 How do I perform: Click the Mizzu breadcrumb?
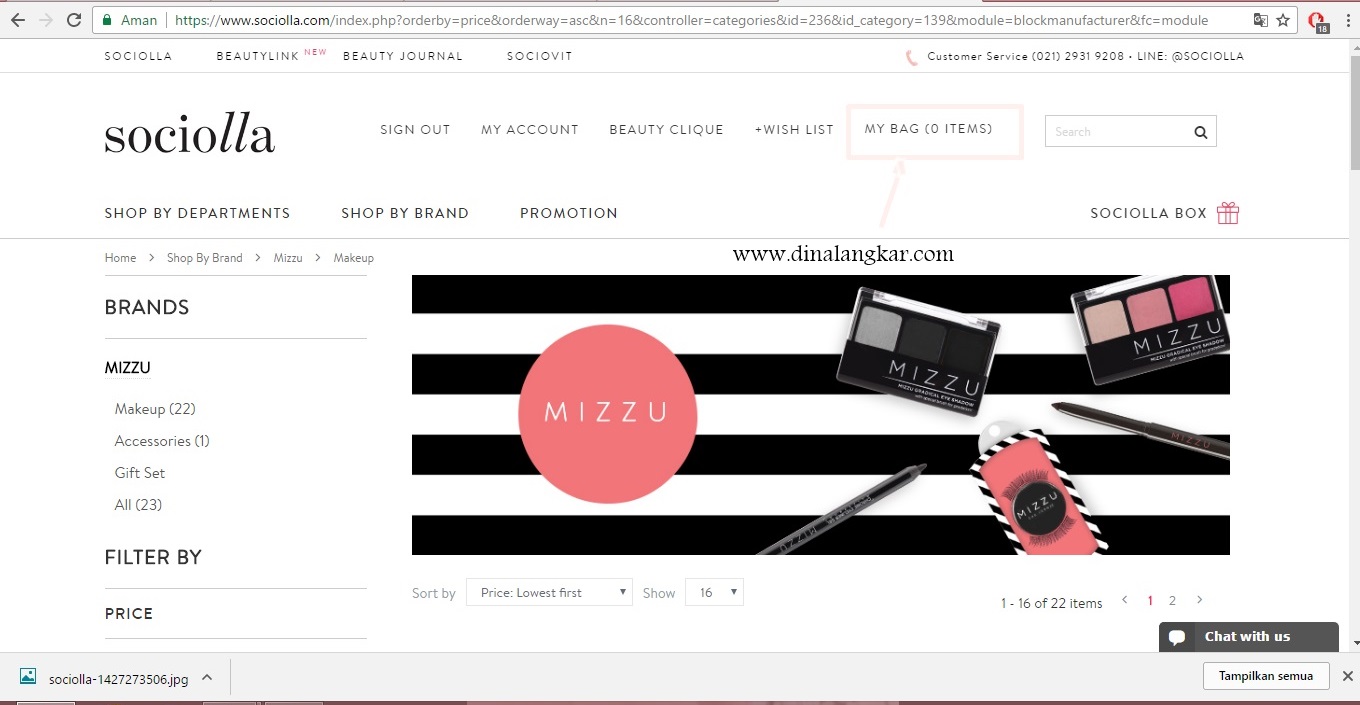coord(288,258)
